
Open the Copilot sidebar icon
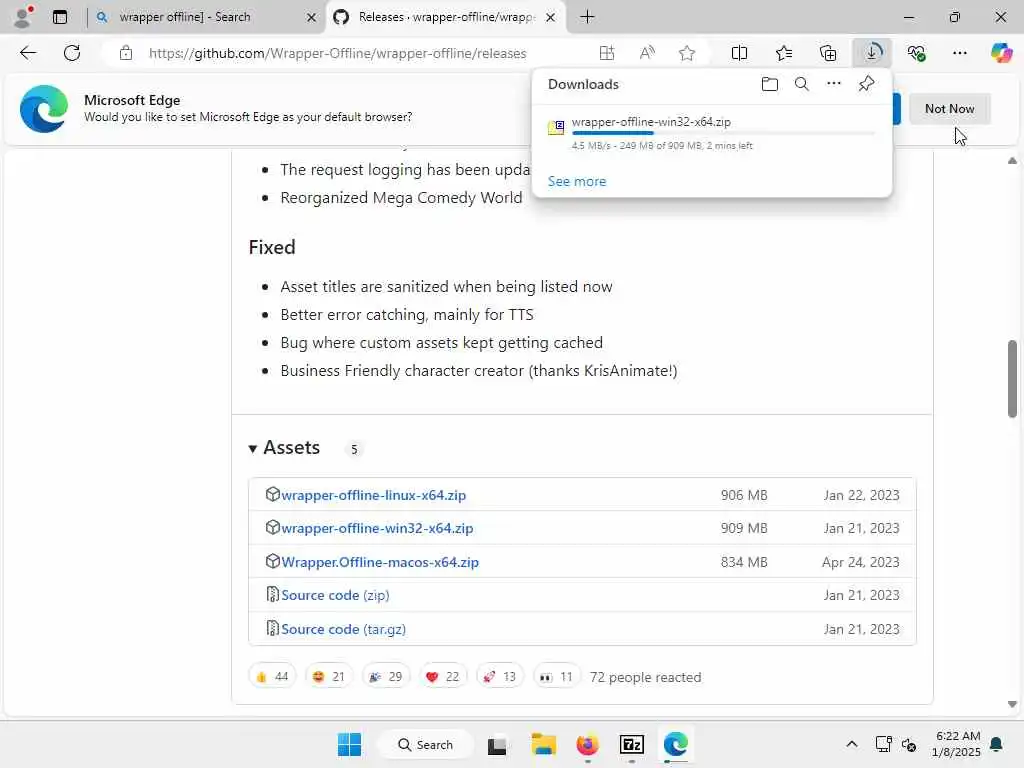1001,53
